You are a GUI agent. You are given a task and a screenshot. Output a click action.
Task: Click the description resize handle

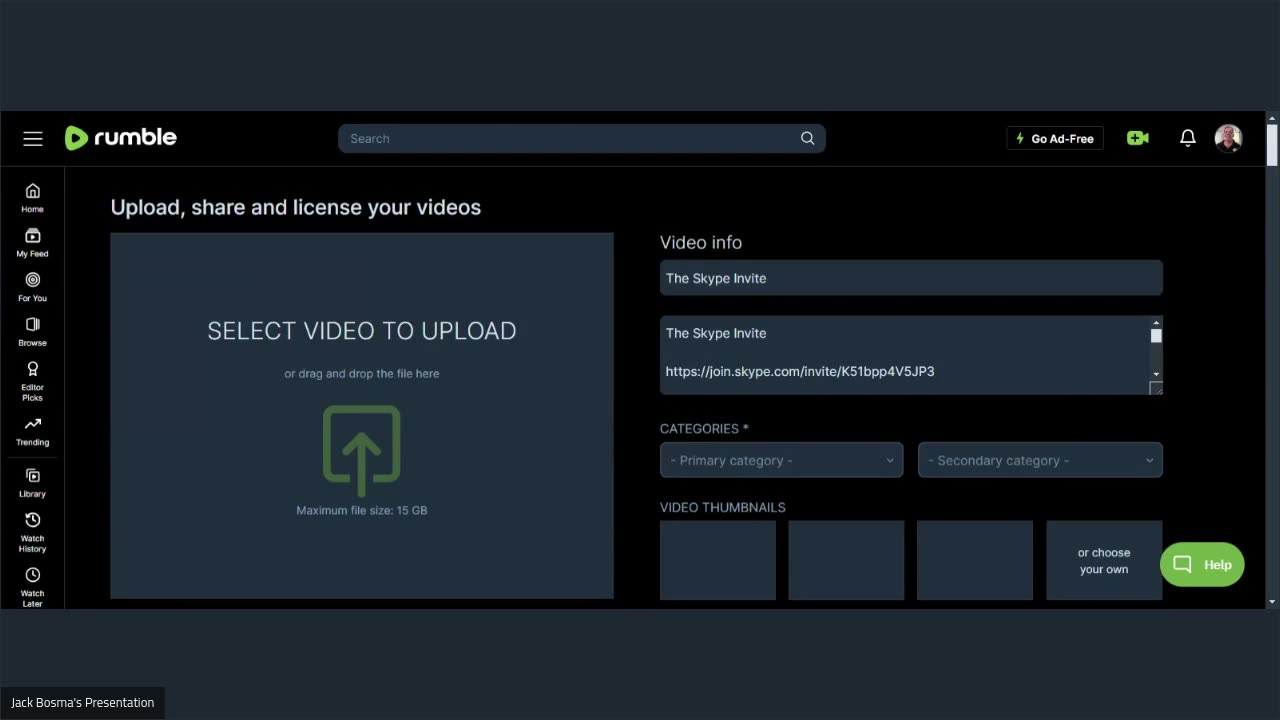pyautogui.click(x=1156, y=388)
